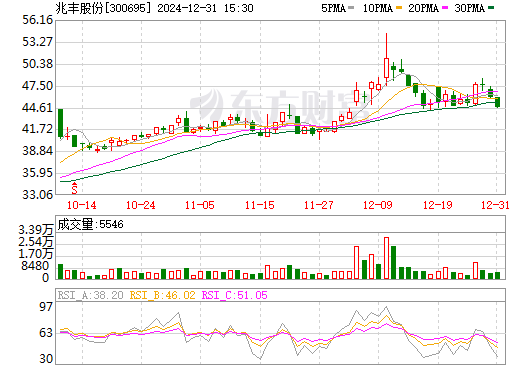520x365 pixels.
Task: Select the 20PMA legend label
Action: pos(423,8)
